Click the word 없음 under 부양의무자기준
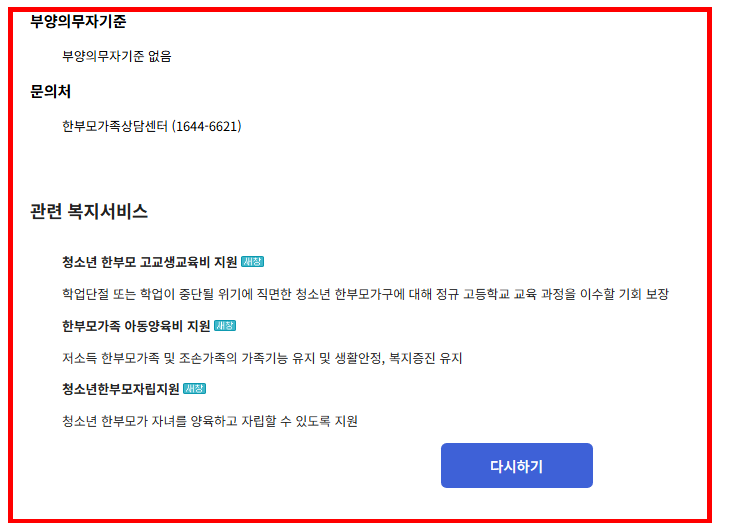 [x=160, y=56]
